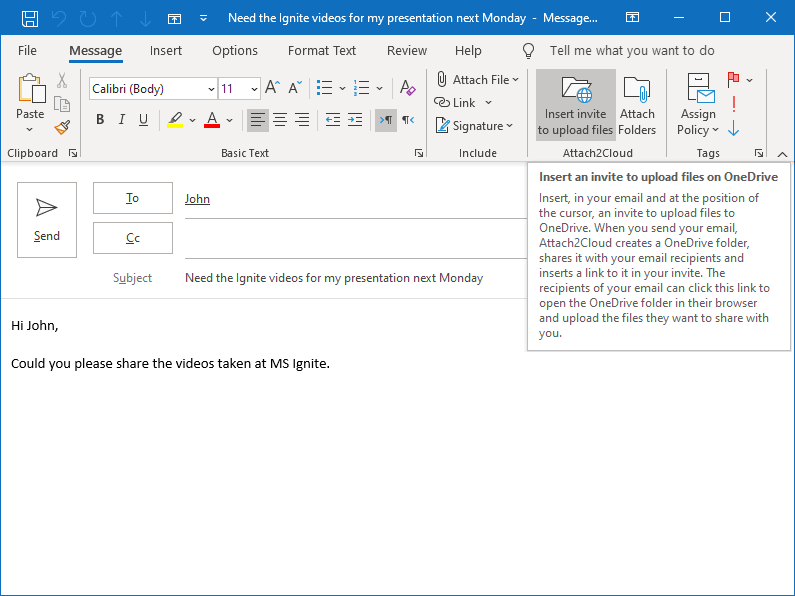Open Clipboard dialog launcher

pos(73,153)
